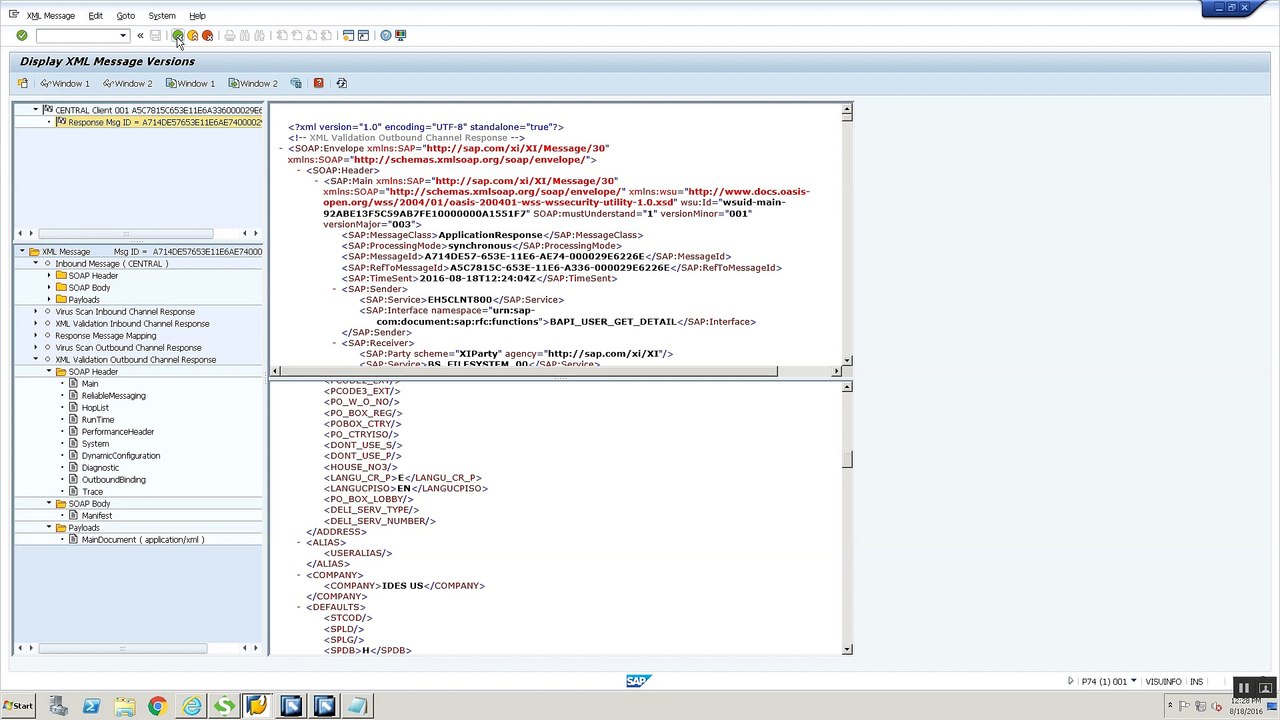The height and width of the screenshot is (720, 1280).
Task: Open file explorer folder on taskbar
Action: [x=124, y=707]
